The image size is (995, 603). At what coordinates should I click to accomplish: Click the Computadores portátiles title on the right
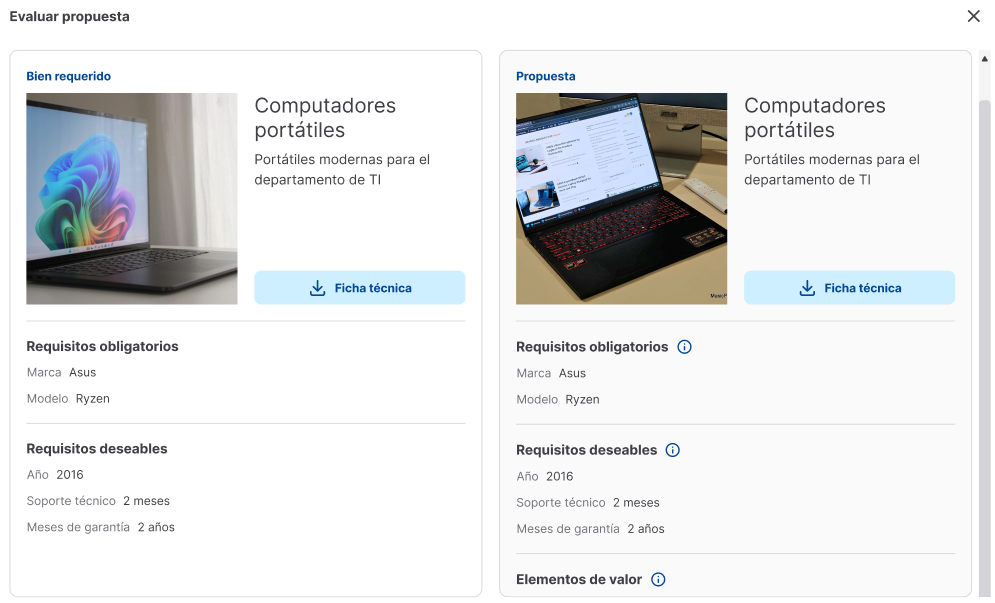[x=814, y=117]
